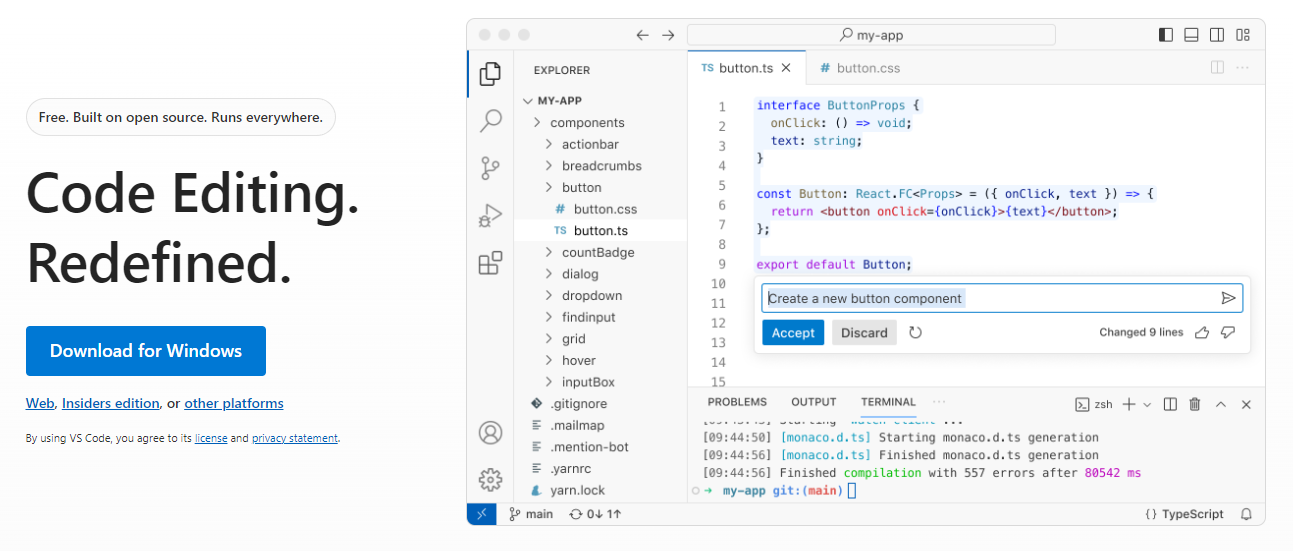
Task: Open the Web link
Action: [40, 403]
